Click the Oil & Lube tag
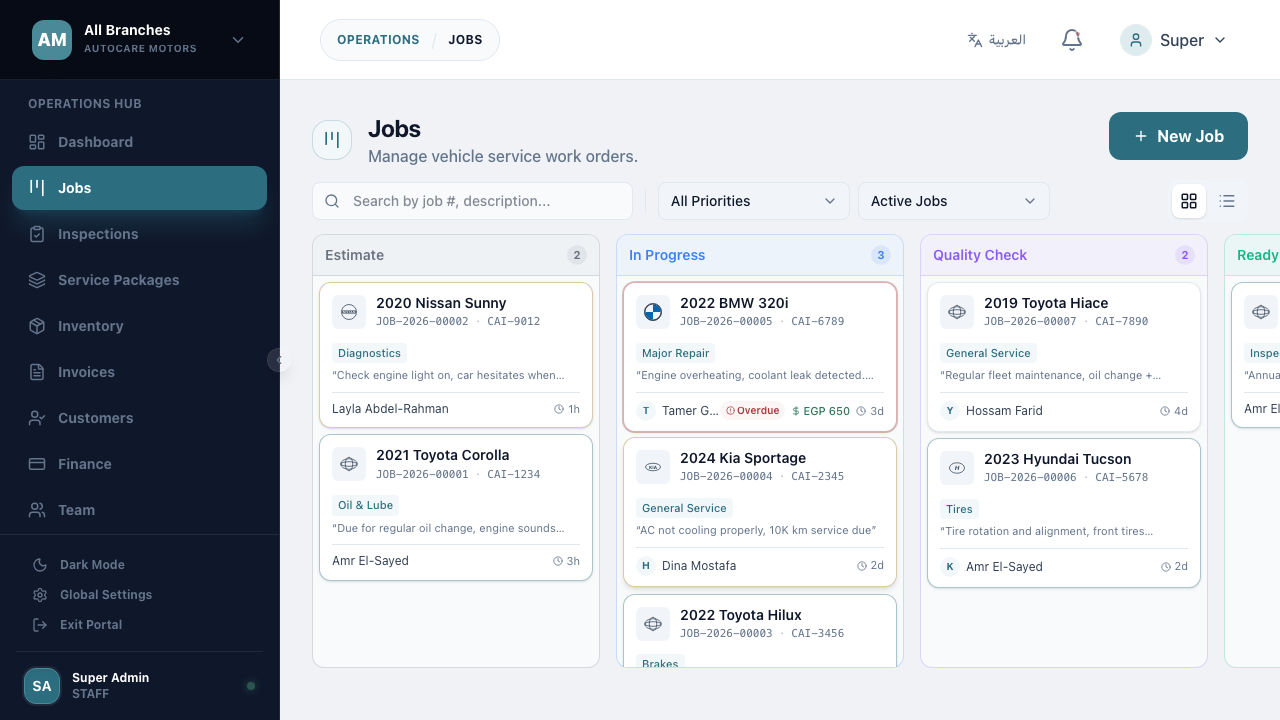Image resolution: width=1280 pixels, height=720 pixels. pyautogui.click(x=366, y=505)
